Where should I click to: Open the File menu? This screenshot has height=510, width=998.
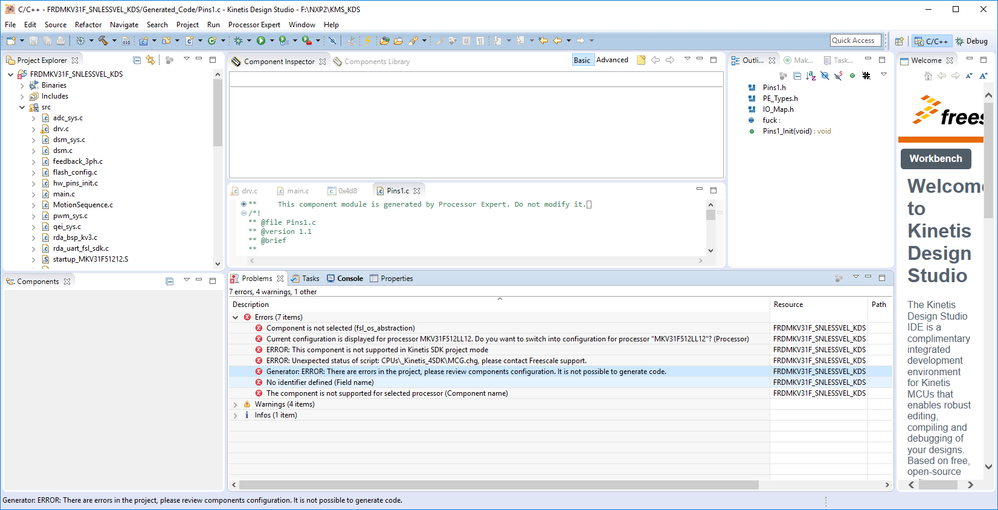[10, 25]
